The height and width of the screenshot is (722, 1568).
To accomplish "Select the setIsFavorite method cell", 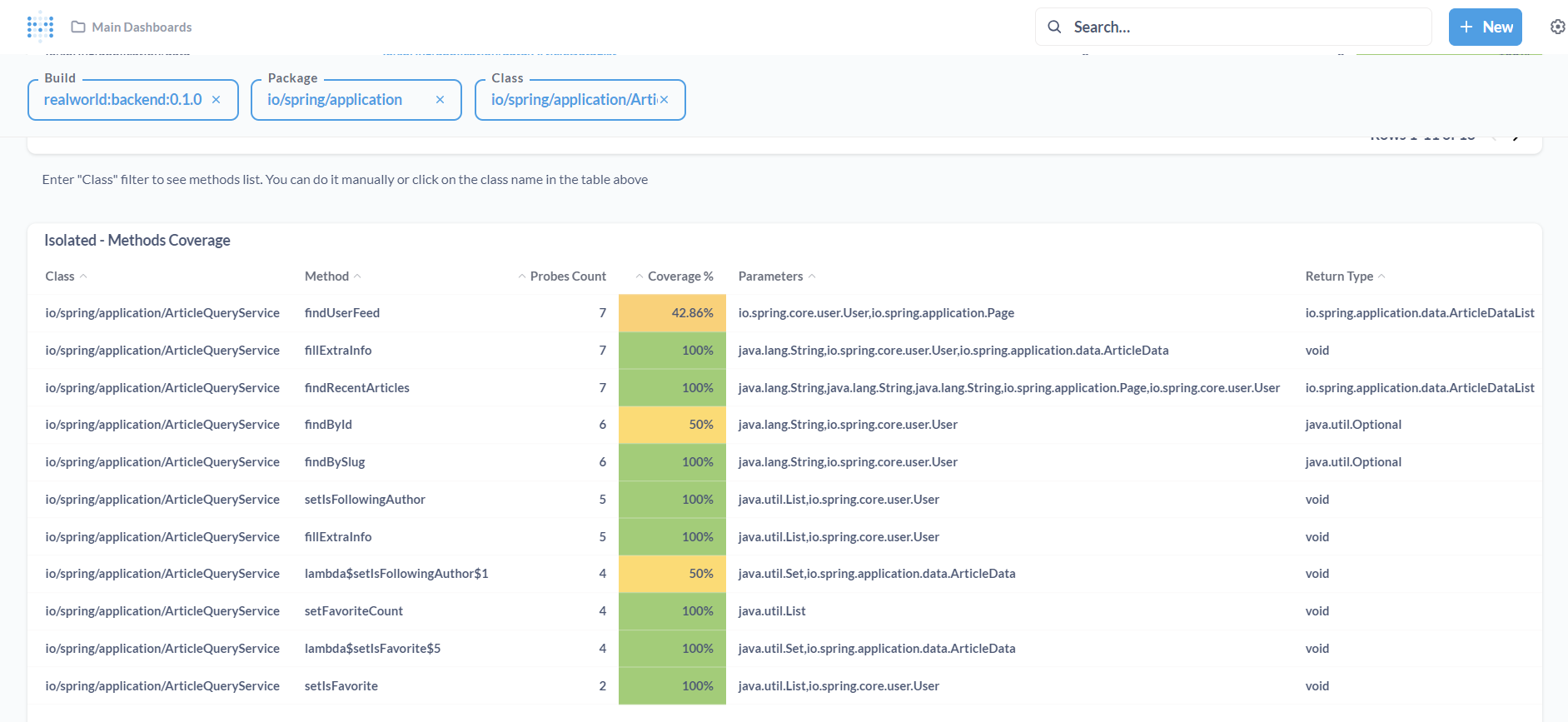I will point(341,686).
